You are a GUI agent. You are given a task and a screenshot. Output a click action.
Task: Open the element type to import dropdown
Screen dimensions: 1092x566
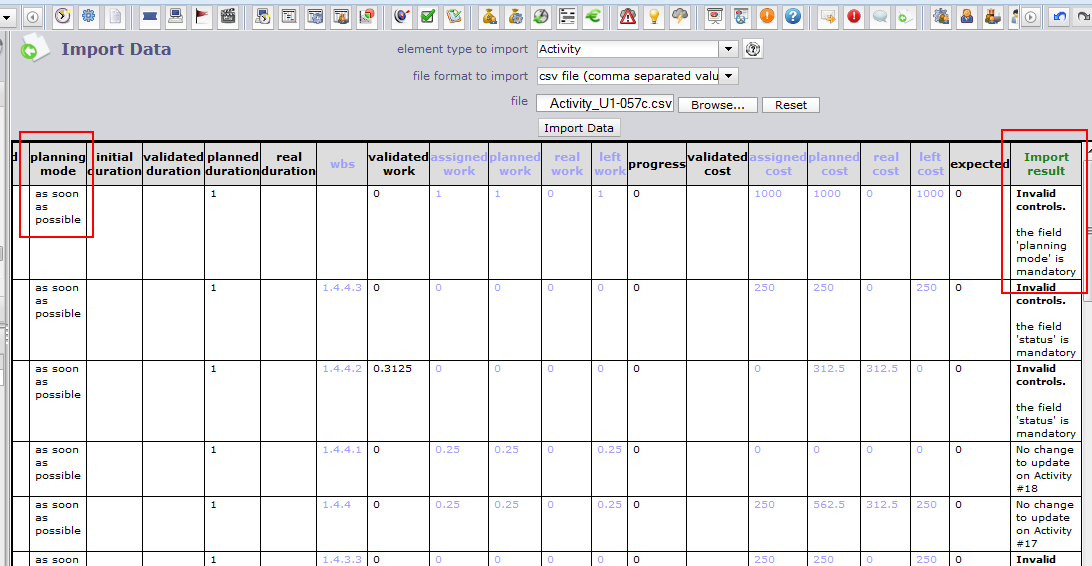728,49
